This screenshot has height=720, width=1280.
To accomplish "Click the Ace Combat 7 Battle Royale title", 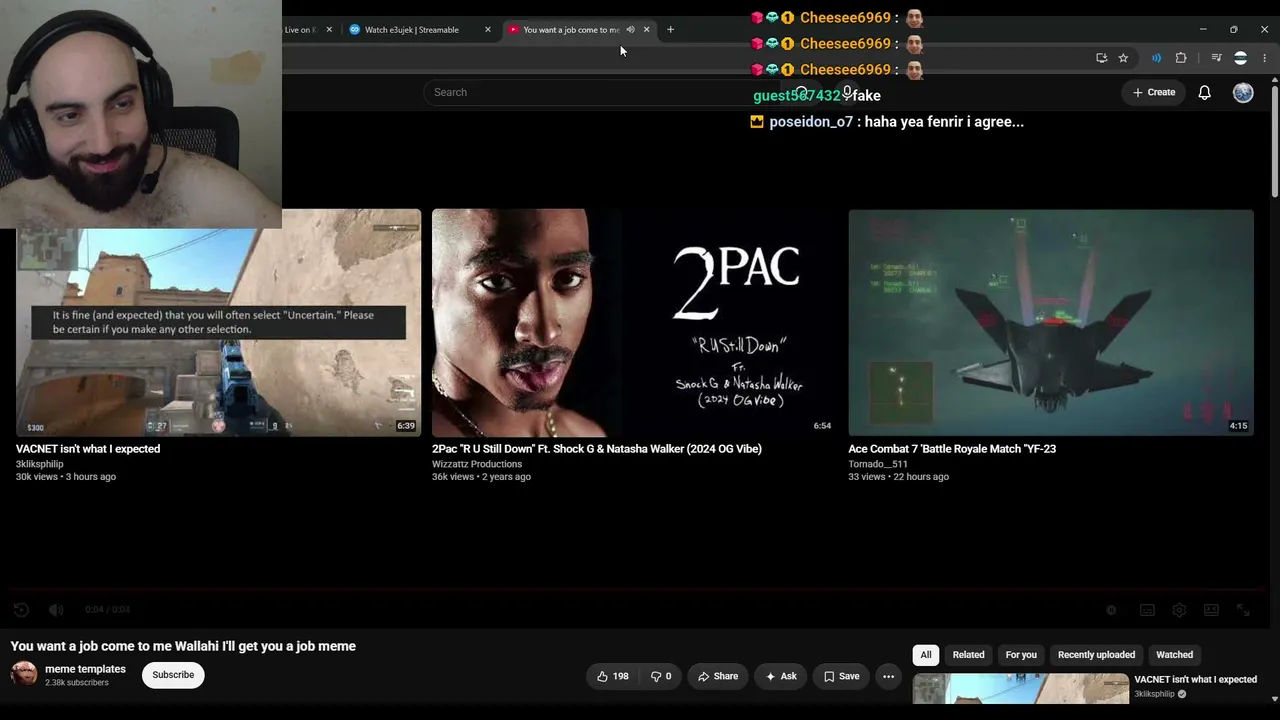I will tap(952, 449).
